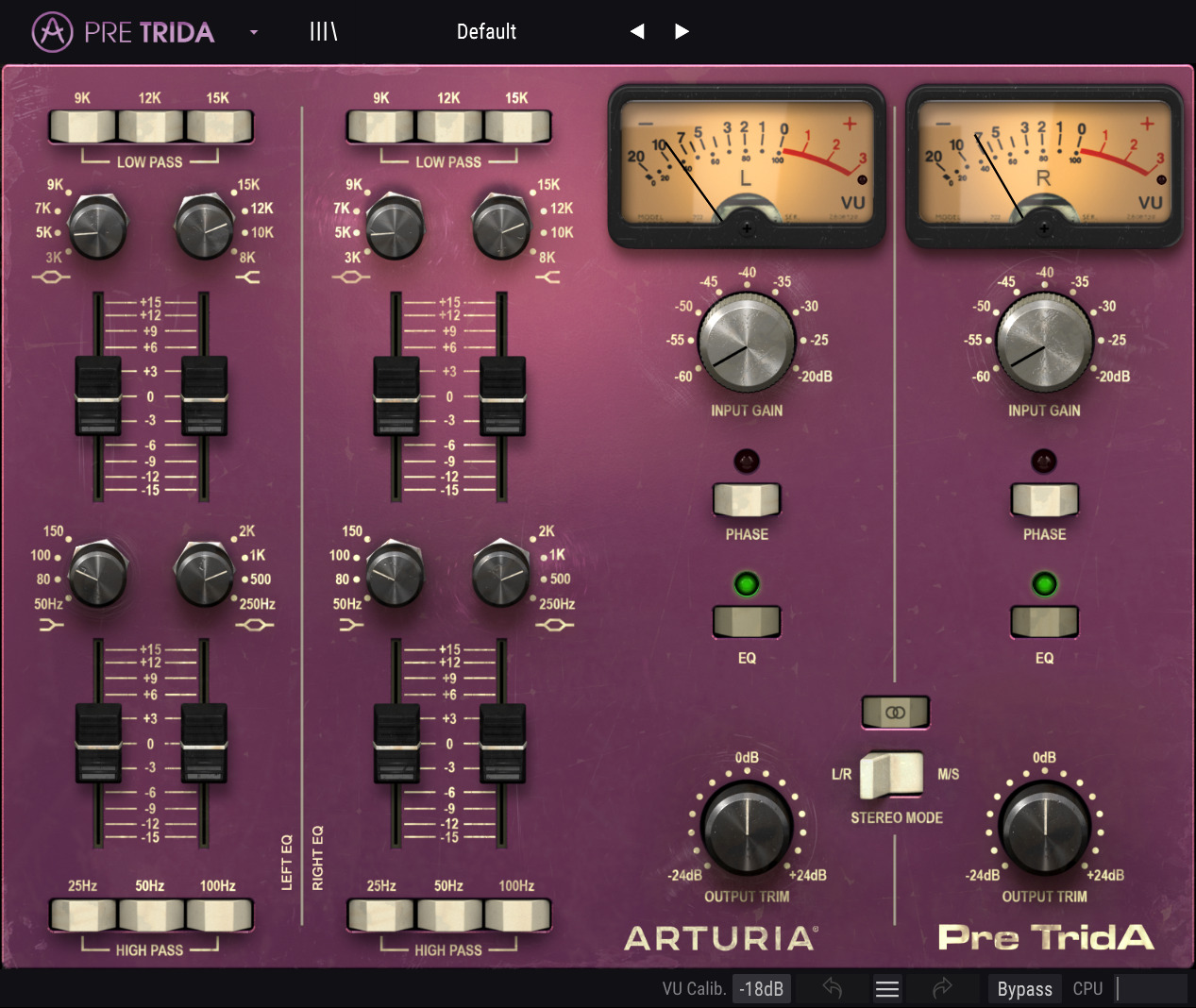
Task: Click the Bypass button
Action: click(x=1024, y=988)
